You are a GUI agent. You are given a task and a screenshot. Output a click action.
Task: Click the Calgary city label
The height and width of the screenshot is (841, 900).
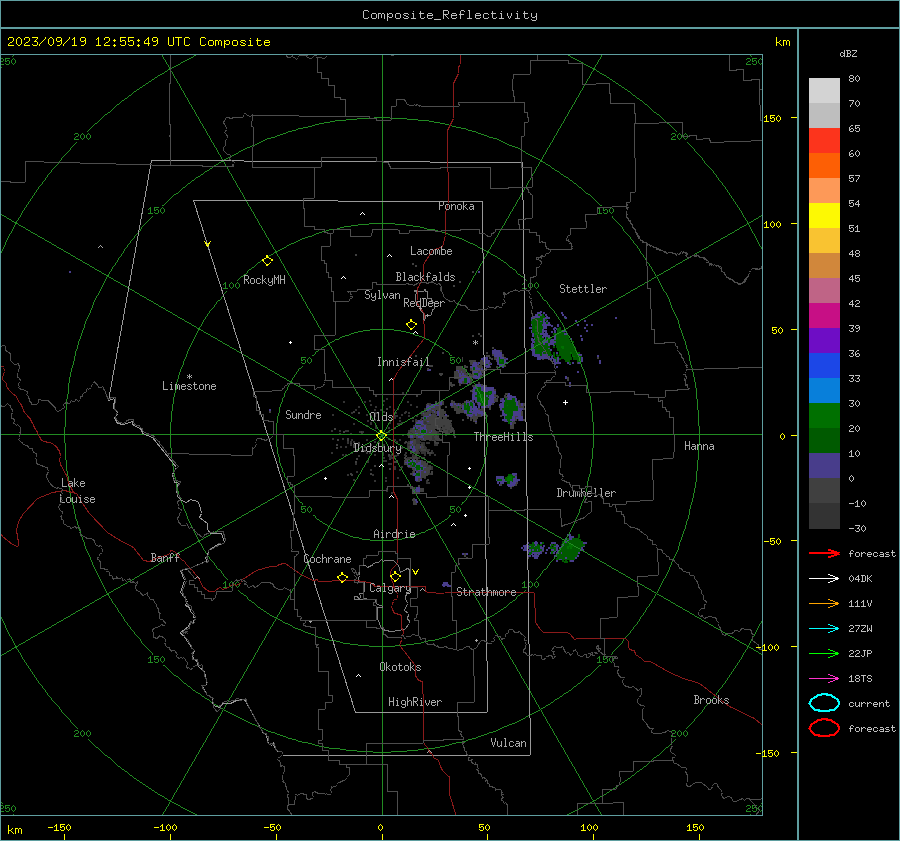pos(390,588)
